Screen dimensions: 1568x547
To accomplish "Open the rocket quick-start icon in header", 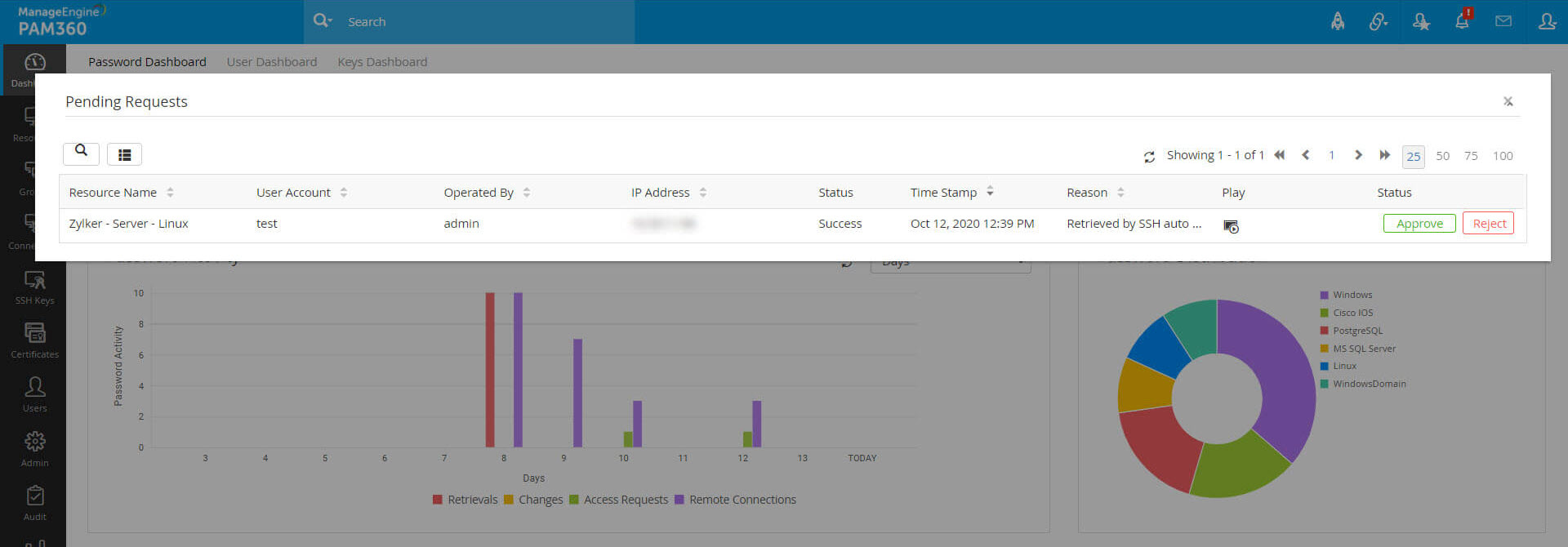I will pyautogui.click(x=1337, y=21).
